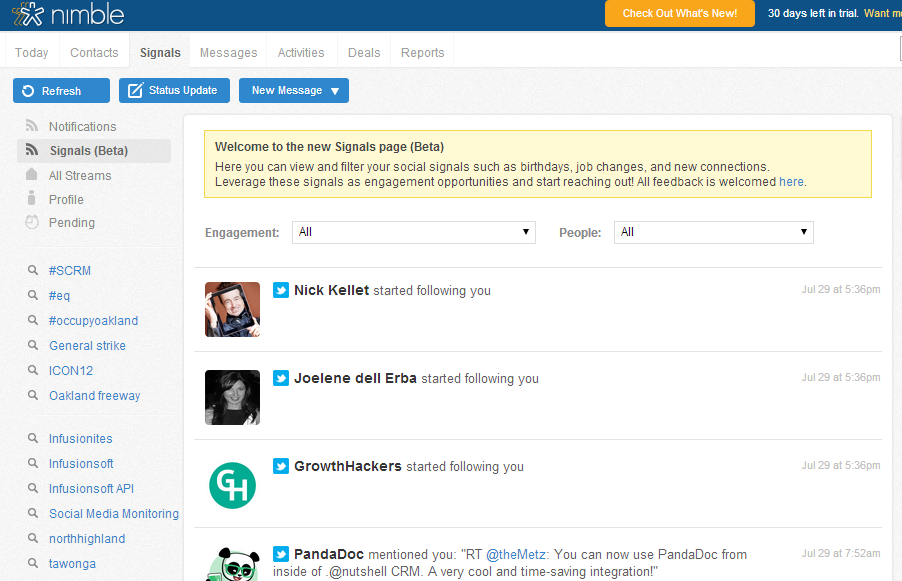Click the Twitter icon next to PandaDoc
The width and height of the screenshot is (902, 581).
point(281,554)
